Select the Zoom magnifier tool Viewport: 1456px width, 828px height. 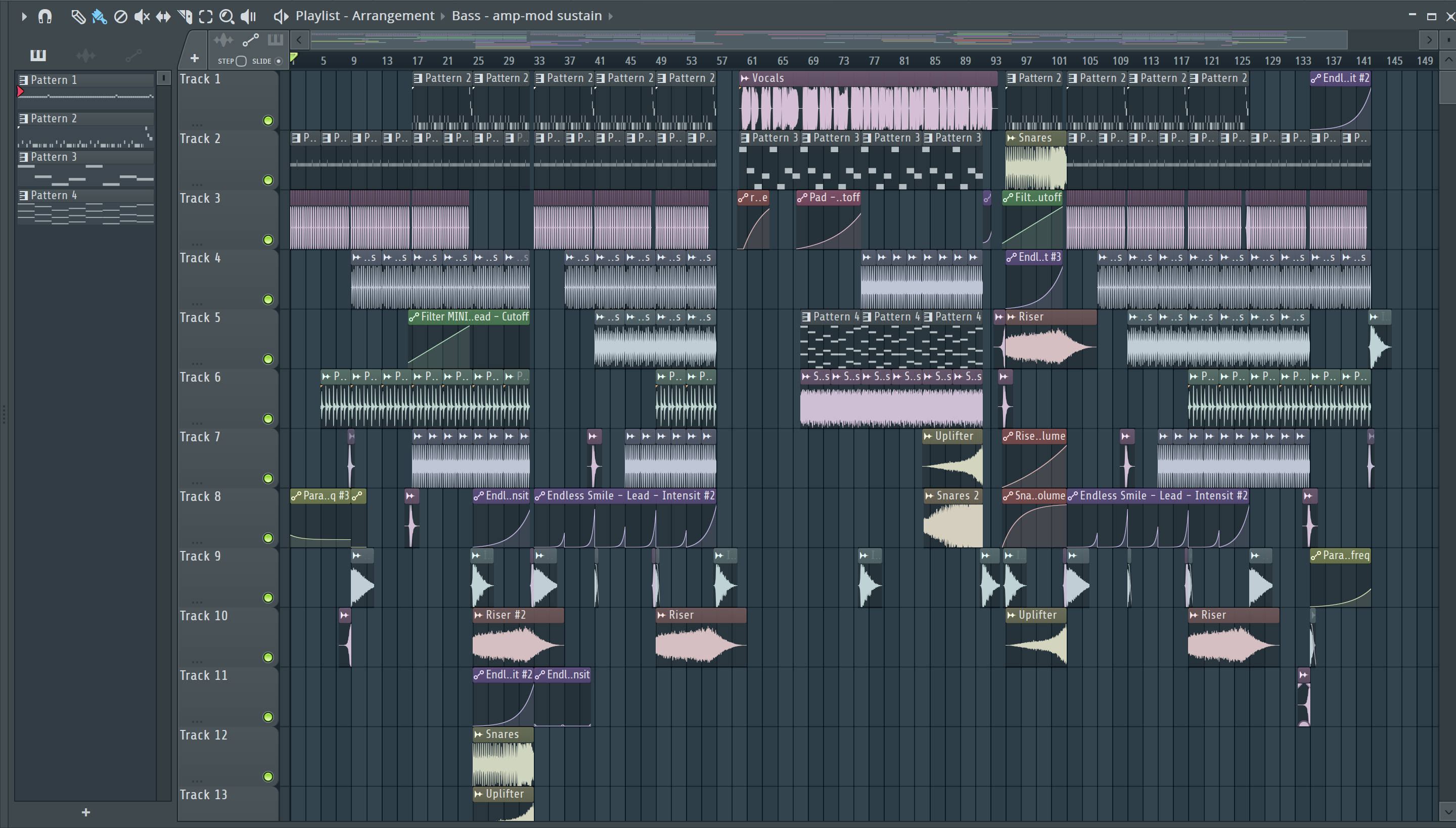coord(227,17)
